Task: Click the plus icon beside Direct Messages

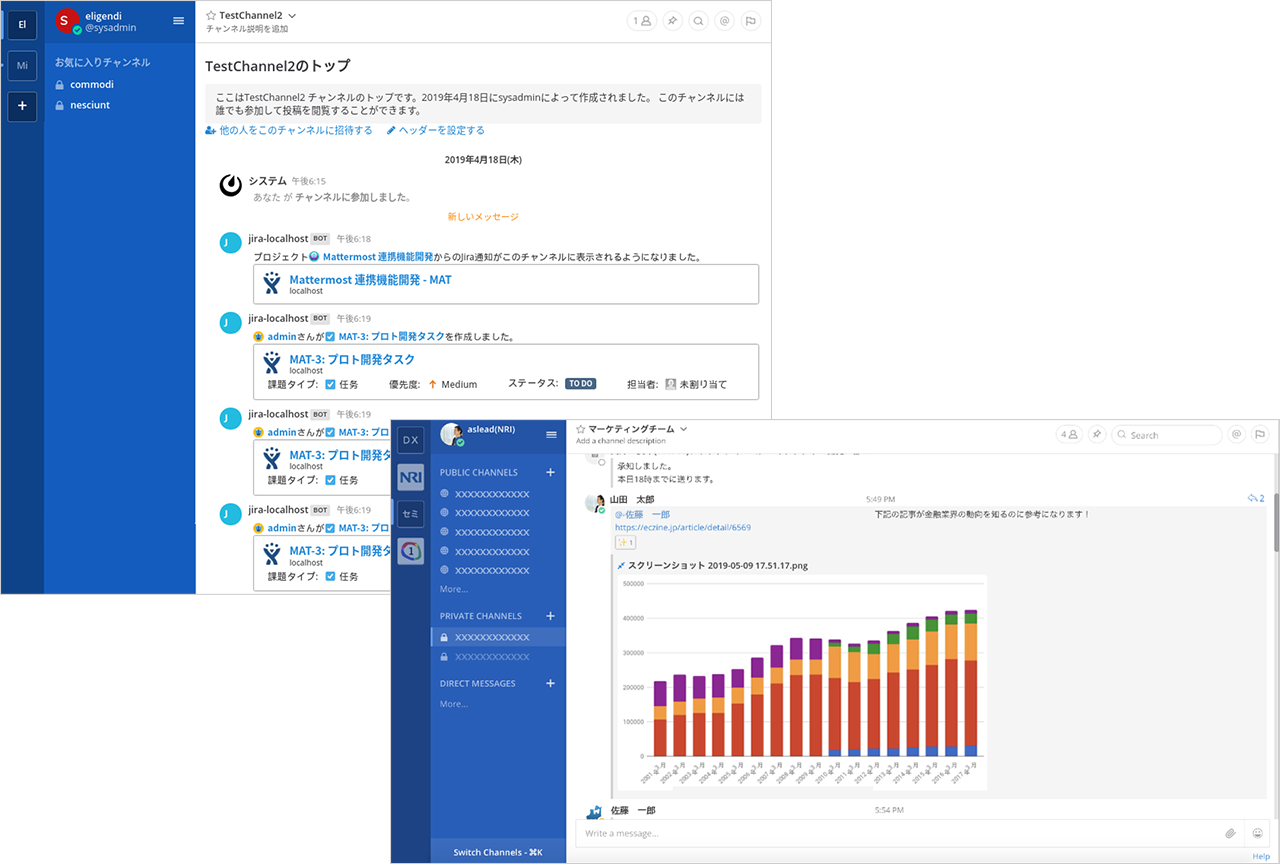Action: tap(550, 683)
